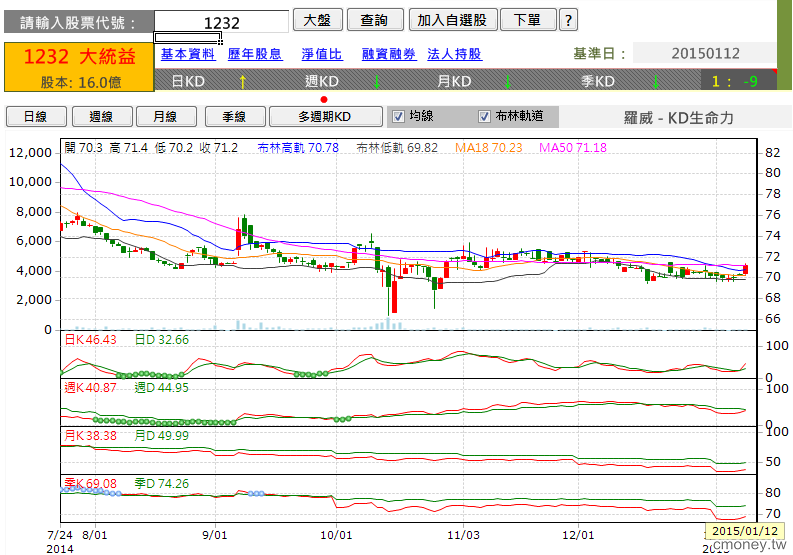Open the 融資融券 margin trading link
Viewport: 793px width, 555px height.
389,54
